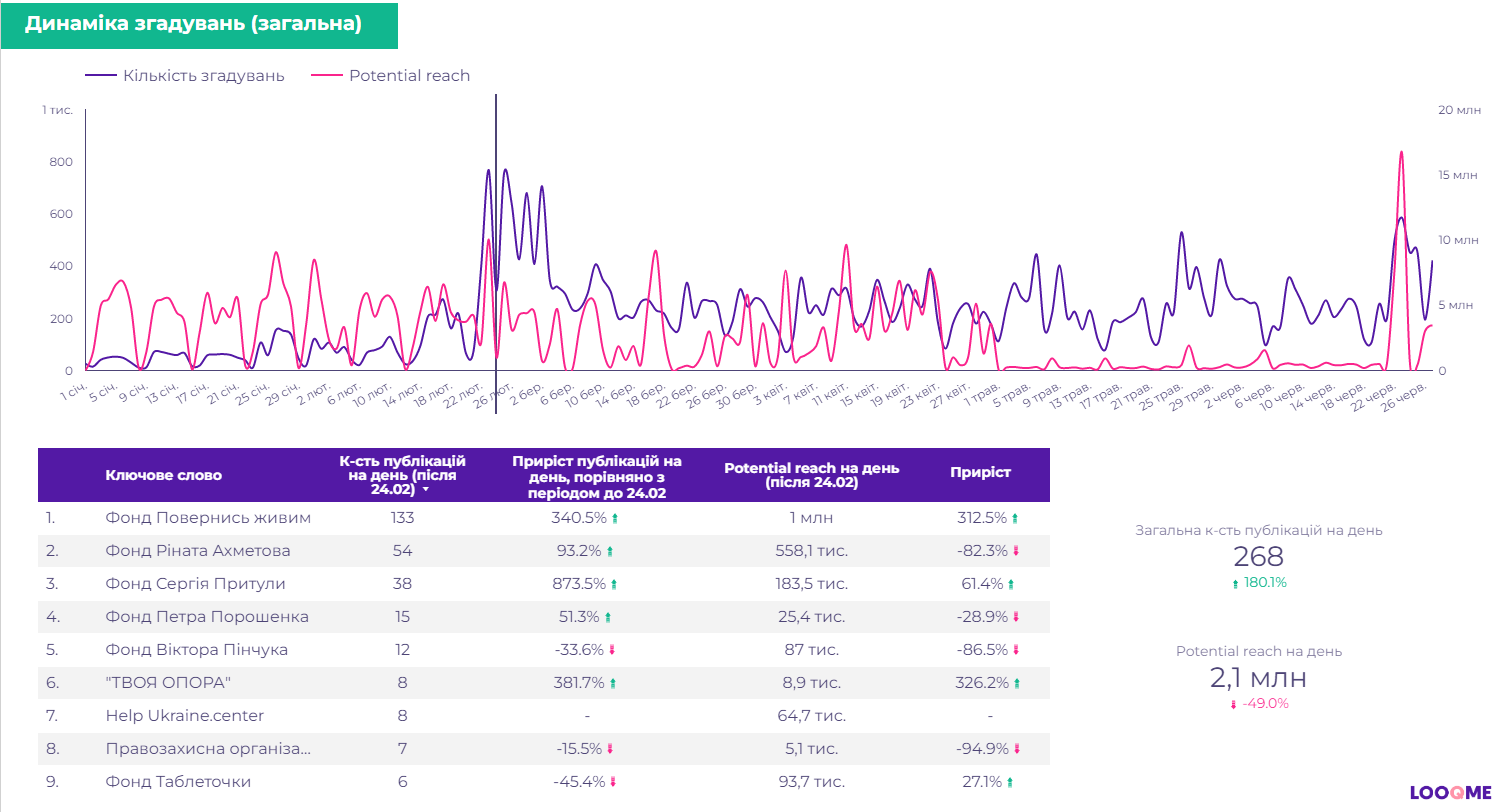Click the 1 млн reach cell

[x=811, y=518]
